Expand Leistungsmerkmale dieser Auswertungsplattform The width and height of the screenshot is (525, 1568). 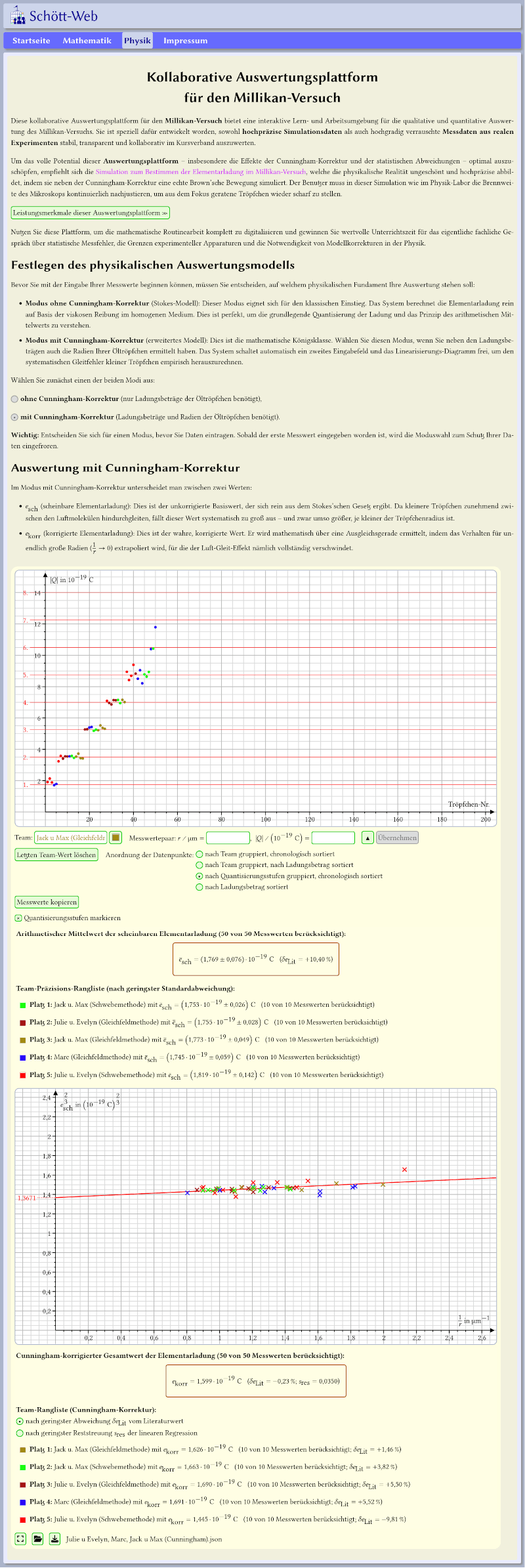pos(91,213)
